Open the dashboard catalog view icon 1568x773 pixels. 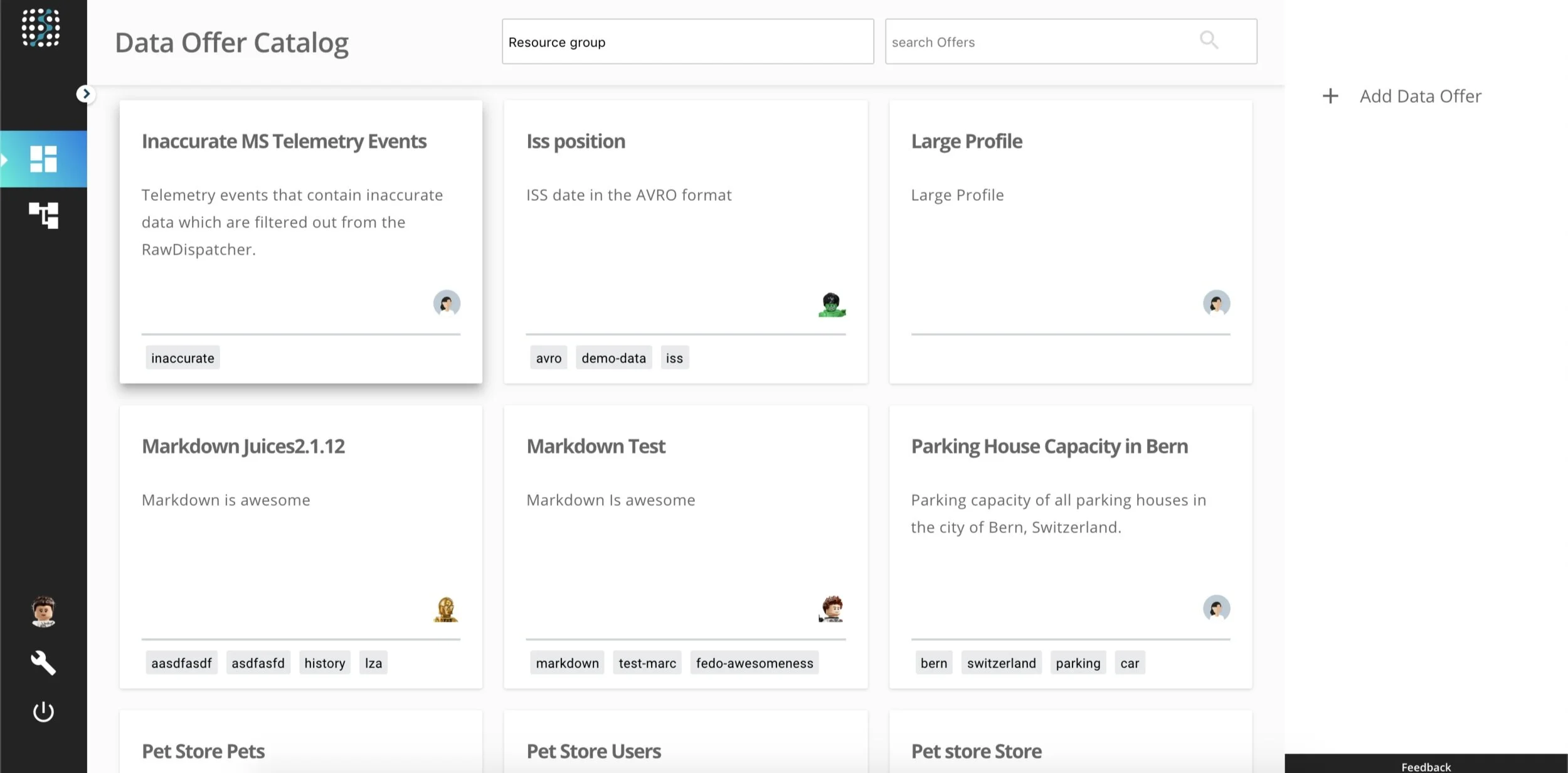click(43, 159)
